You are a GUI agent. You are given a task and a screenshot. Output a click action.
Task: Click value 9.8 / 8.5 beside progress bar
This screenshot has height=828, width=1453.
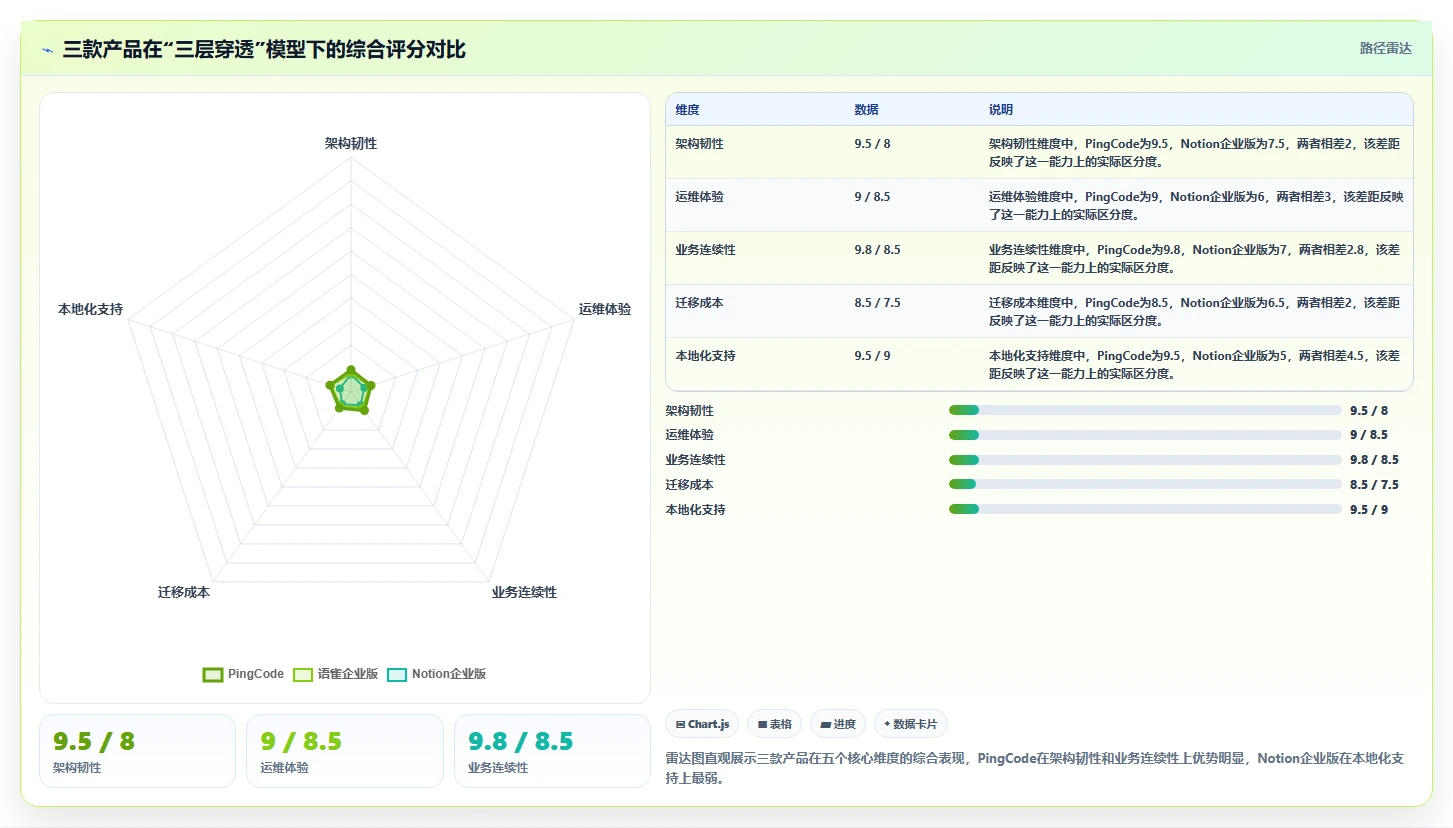(x=1374, y=460)
